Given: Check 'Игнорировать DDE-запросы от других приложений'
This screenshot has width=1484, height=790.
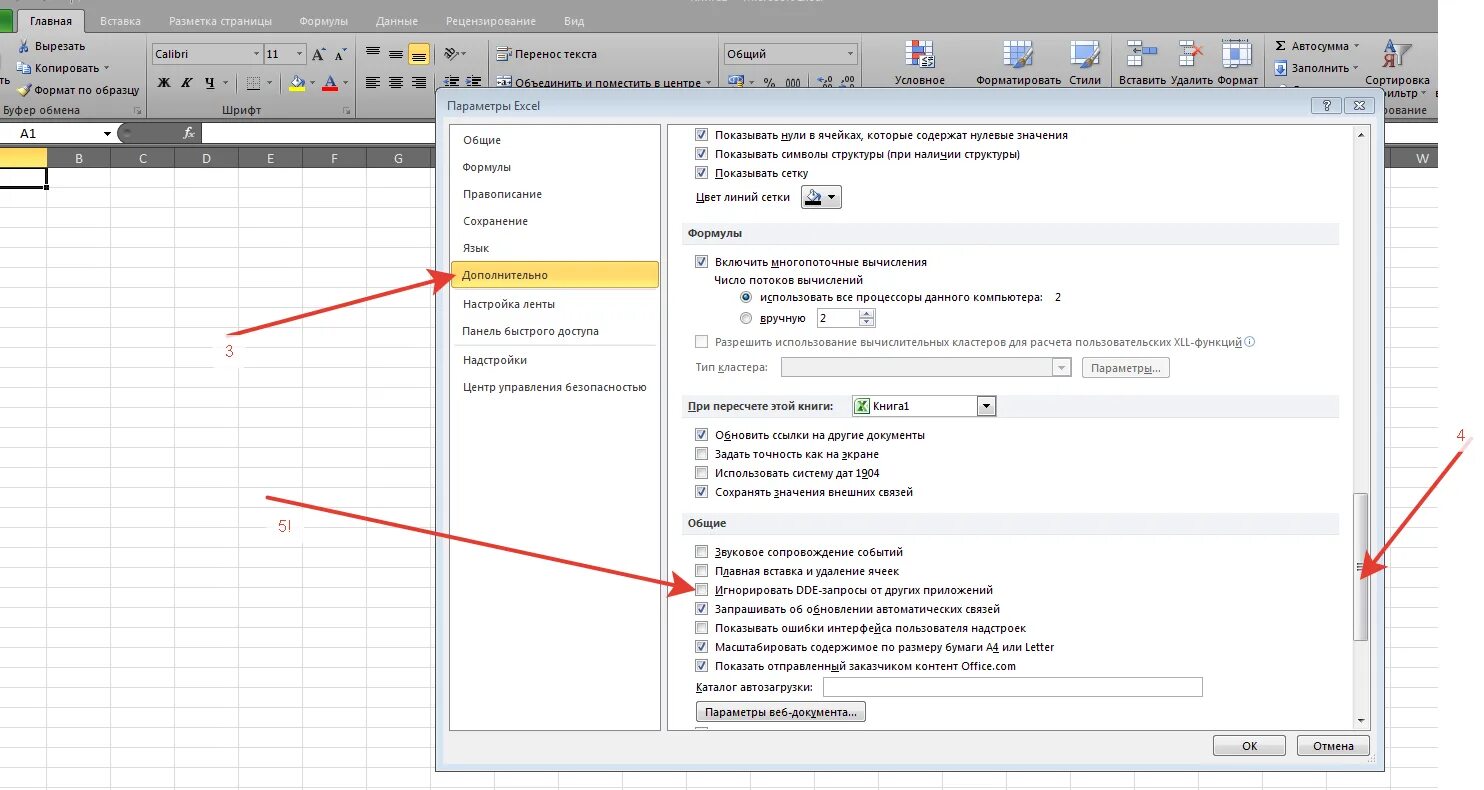Looking at the screenshot, I should [x=700, y=590].
